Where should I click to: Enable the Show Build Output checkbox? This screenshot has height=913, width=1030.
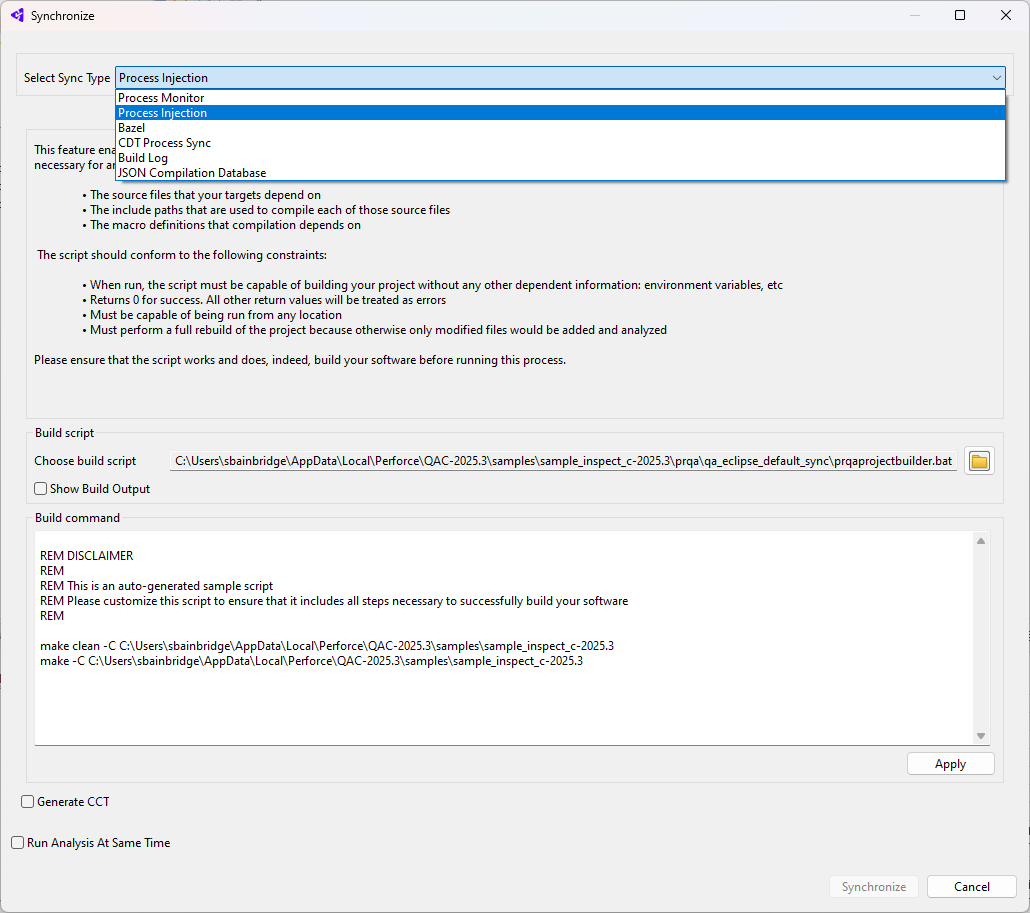coord(41,489)
